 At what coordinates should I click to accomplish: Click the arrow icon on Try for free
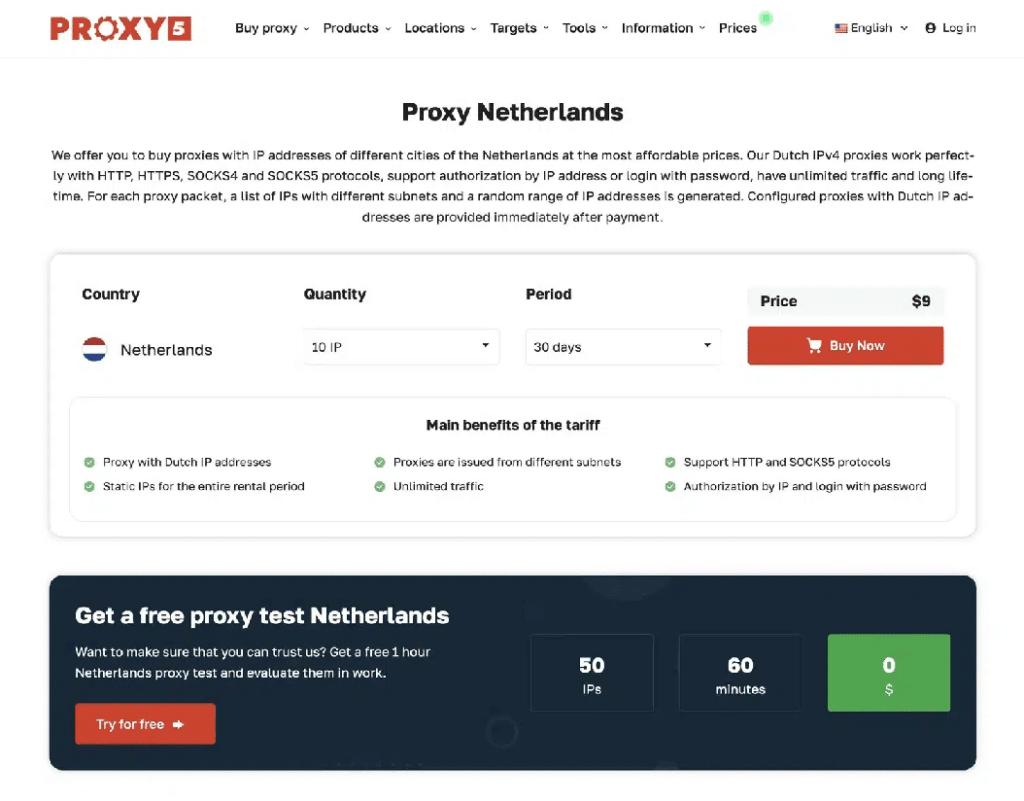(x=178, y=724)
